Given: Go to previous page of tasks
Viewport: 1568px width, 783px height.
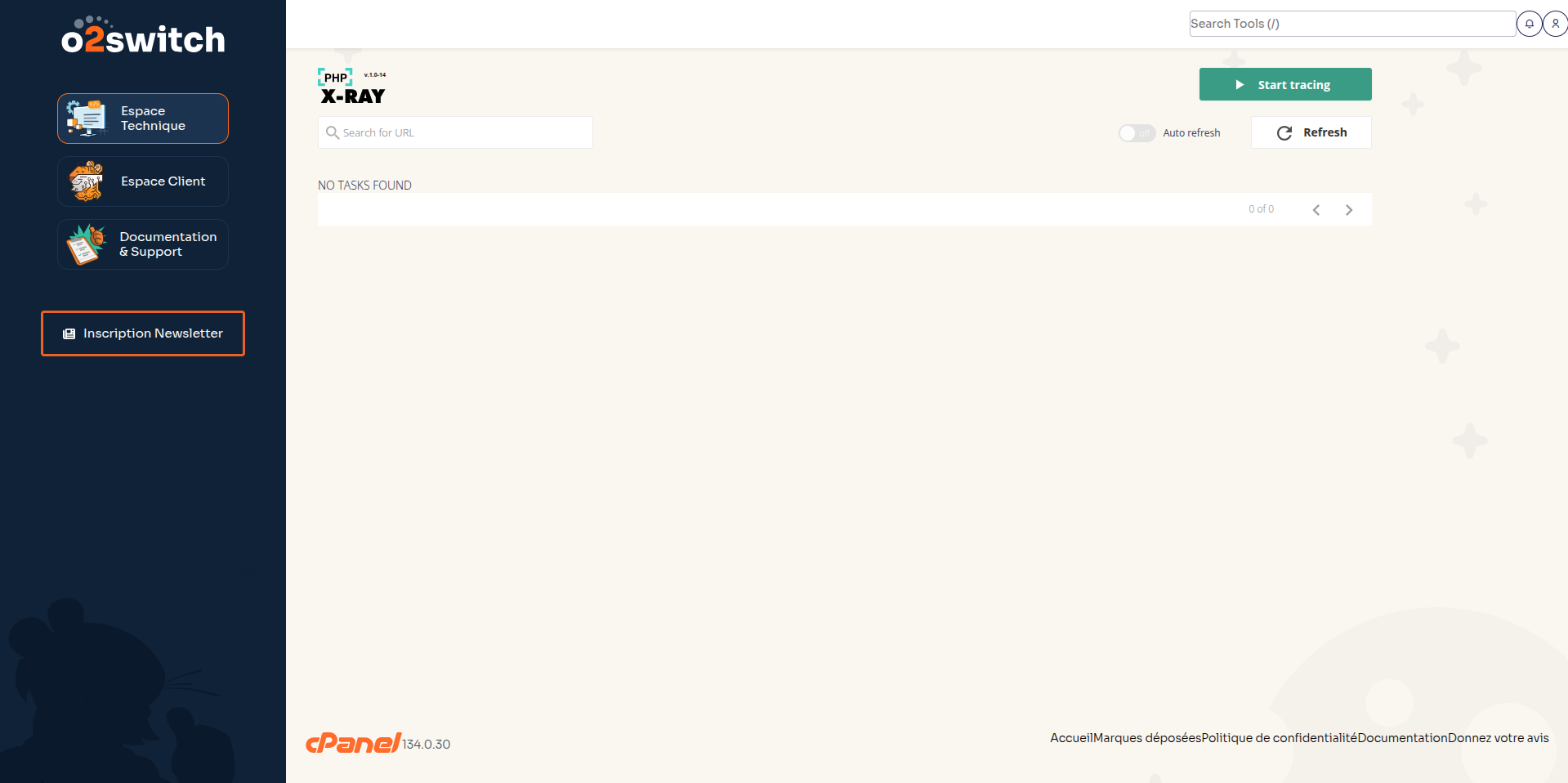Looking at the screenshot, I should coord(1316,210).
